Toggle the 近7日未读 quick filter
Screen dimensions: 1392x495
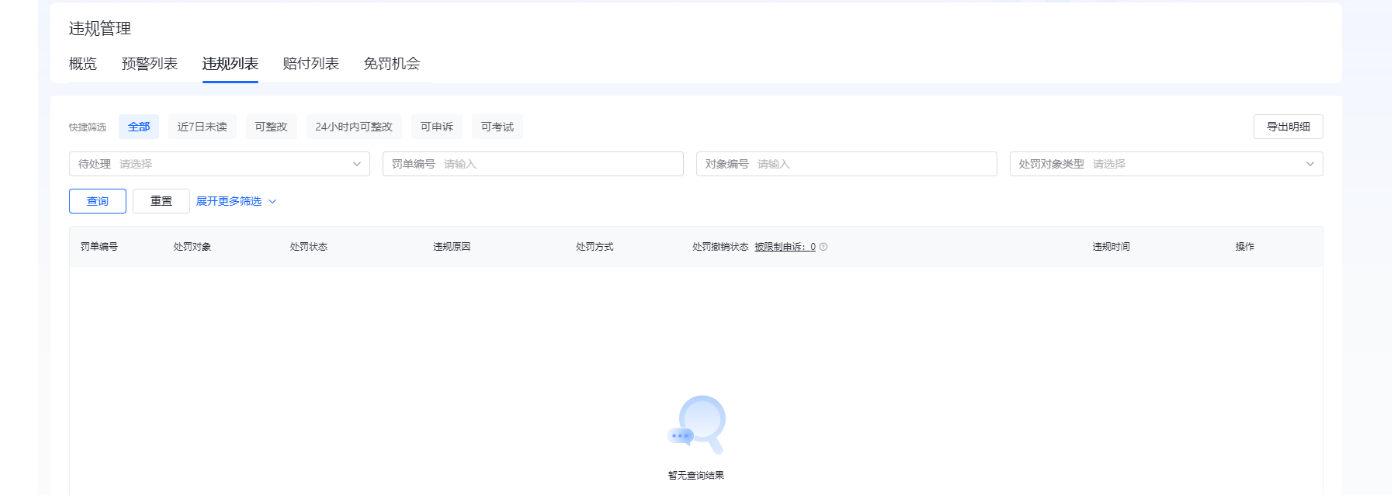pyautogui.click(x=202, y=127)
